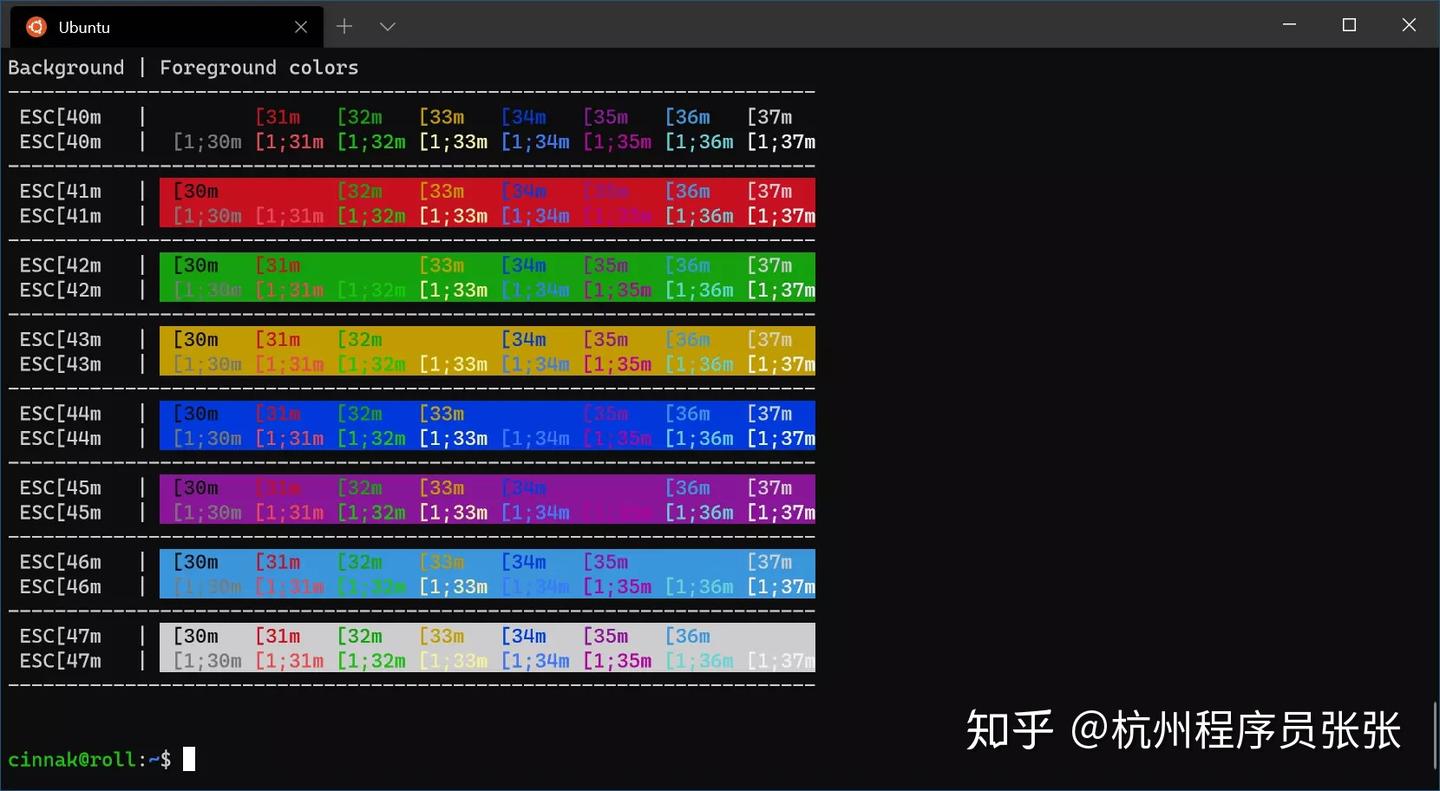The image size is (1440, 791).
Task: Click the ESC[47m label beside the [30m row
Action: pyautogui.click(x=60, y=636)
